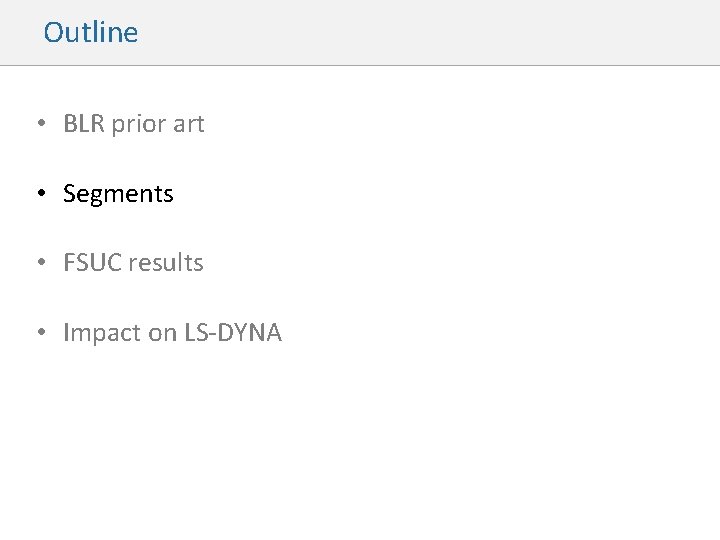Click the bullet dot before "BLR prior art"
Screen dimensions: 720x540
[x=40, y=125]
